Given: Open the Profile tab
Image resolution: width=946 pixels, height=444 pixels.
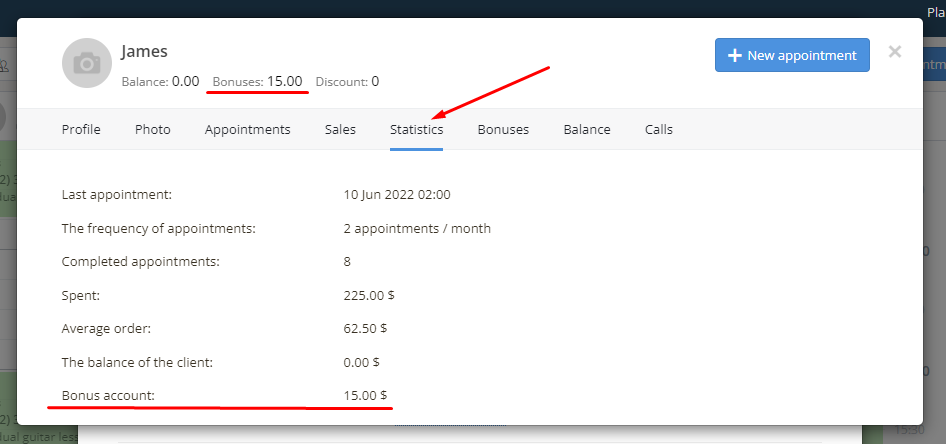Looking at the screenshot, I should [x=81, y=129].
